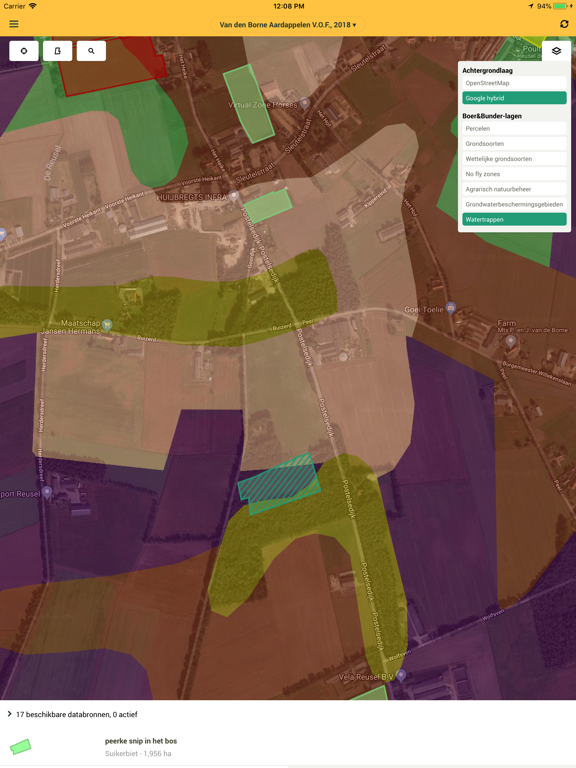Tap the Vela Reusel B.V. map pin

[401, 675]
